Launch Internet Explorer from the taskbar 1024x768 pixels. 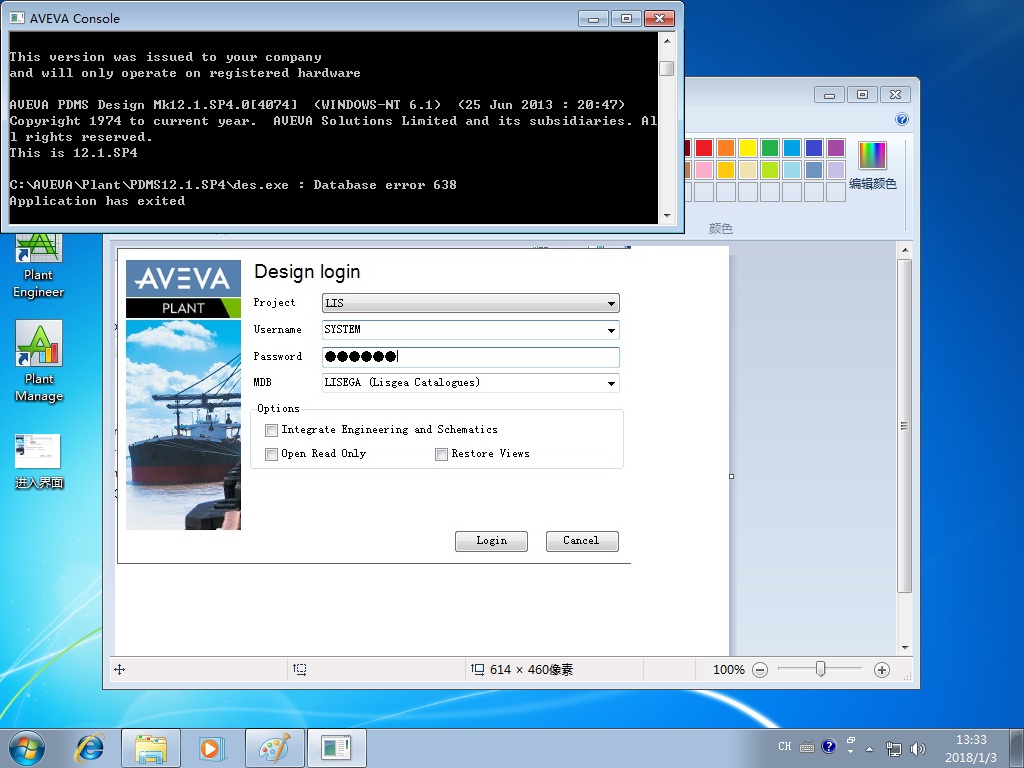tap(89, 748)
